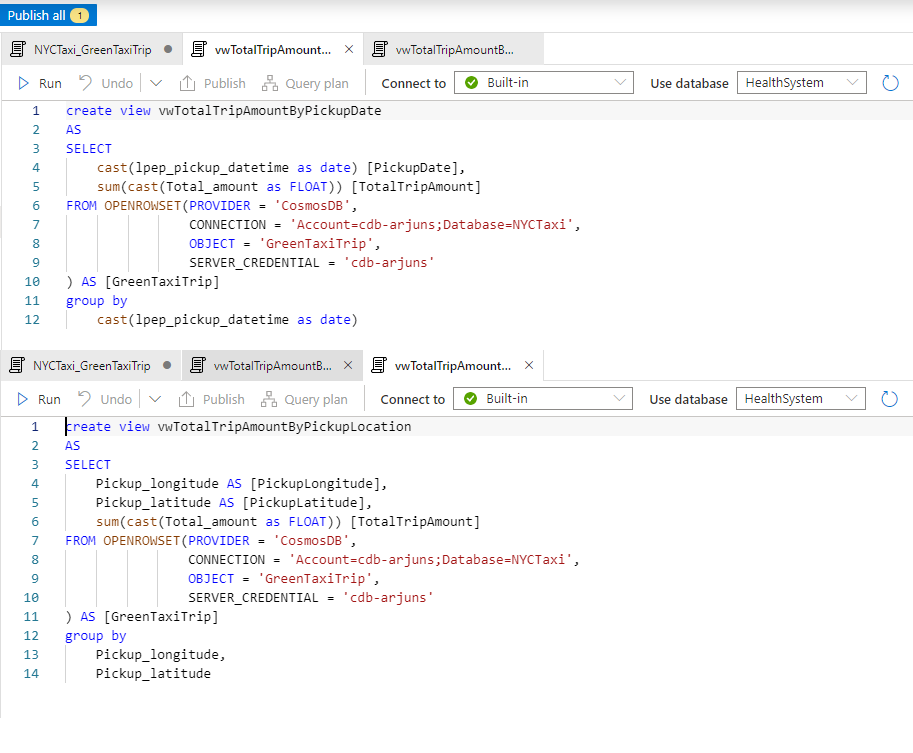Screen dimensions: 913x753
Task: Close the active vwTotalTripAmount tab in upper pane
Action: (349, 49)
